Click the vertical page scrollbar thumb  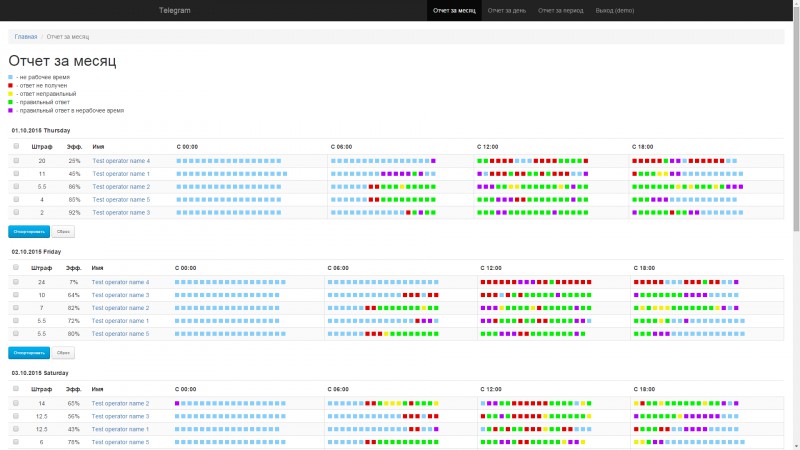coord(796,120)
